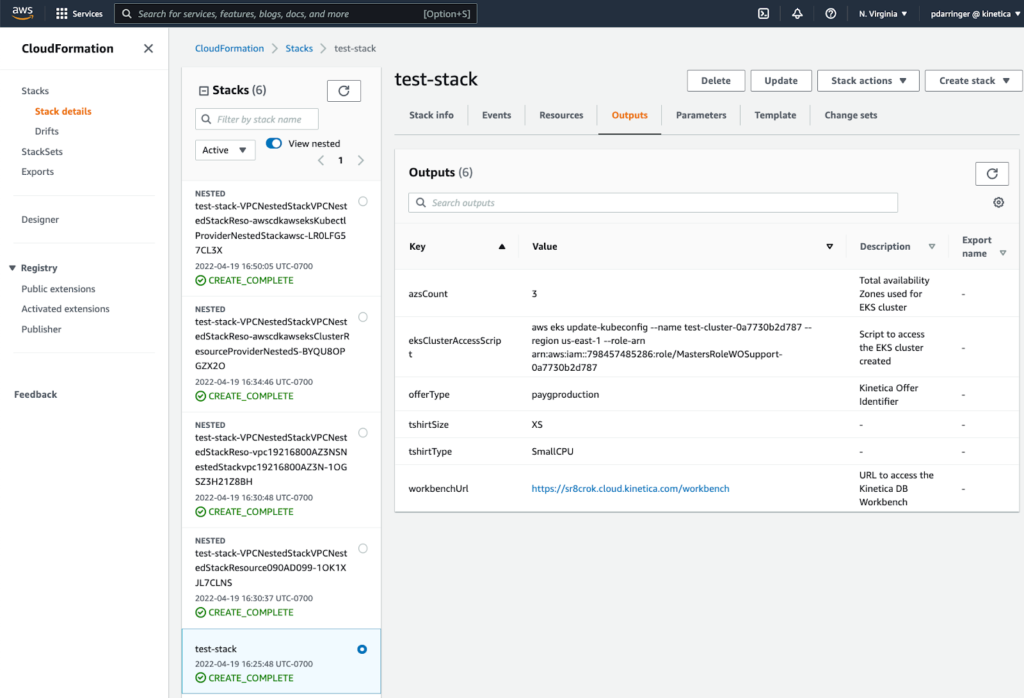The height and width of the screenshot is (698, 1024).
Task: Open the CloudShell terminal icon
Action: pyautogui.click(x=763, y=14)
